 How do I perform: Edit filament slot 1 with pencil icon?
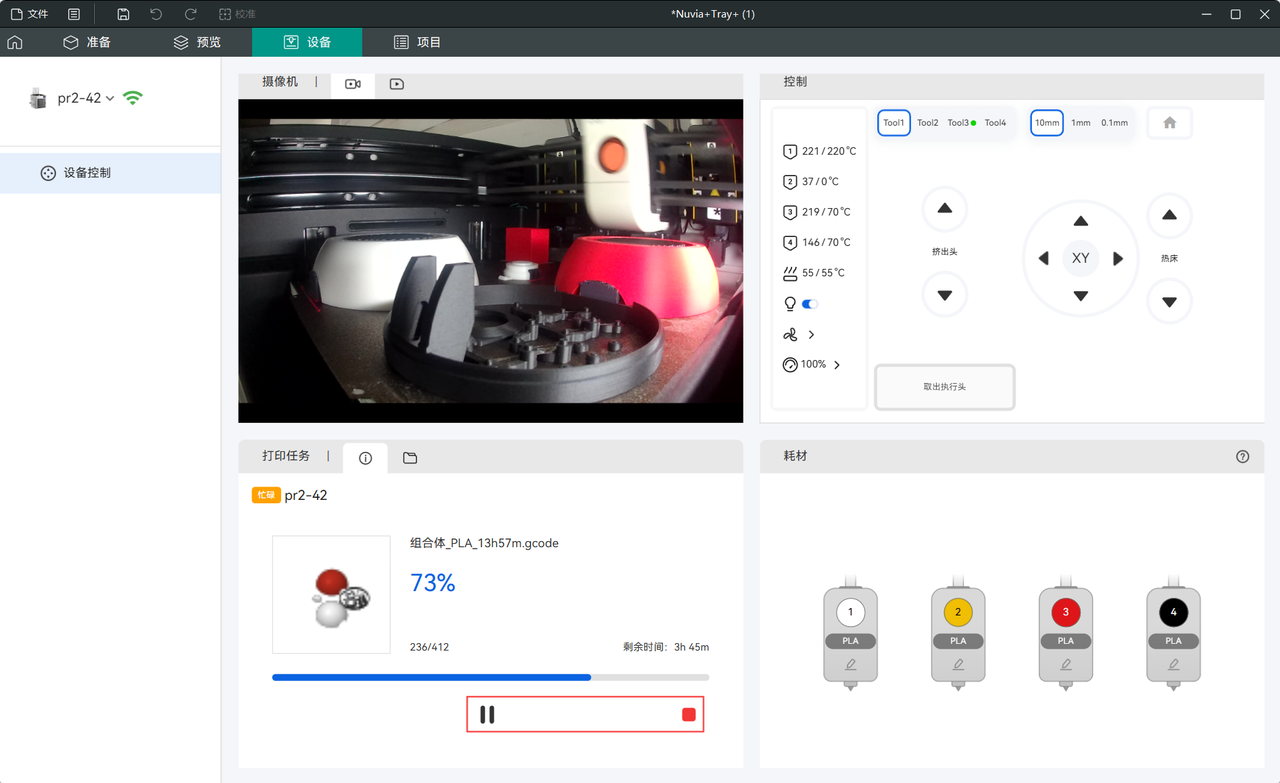(851, 663)
